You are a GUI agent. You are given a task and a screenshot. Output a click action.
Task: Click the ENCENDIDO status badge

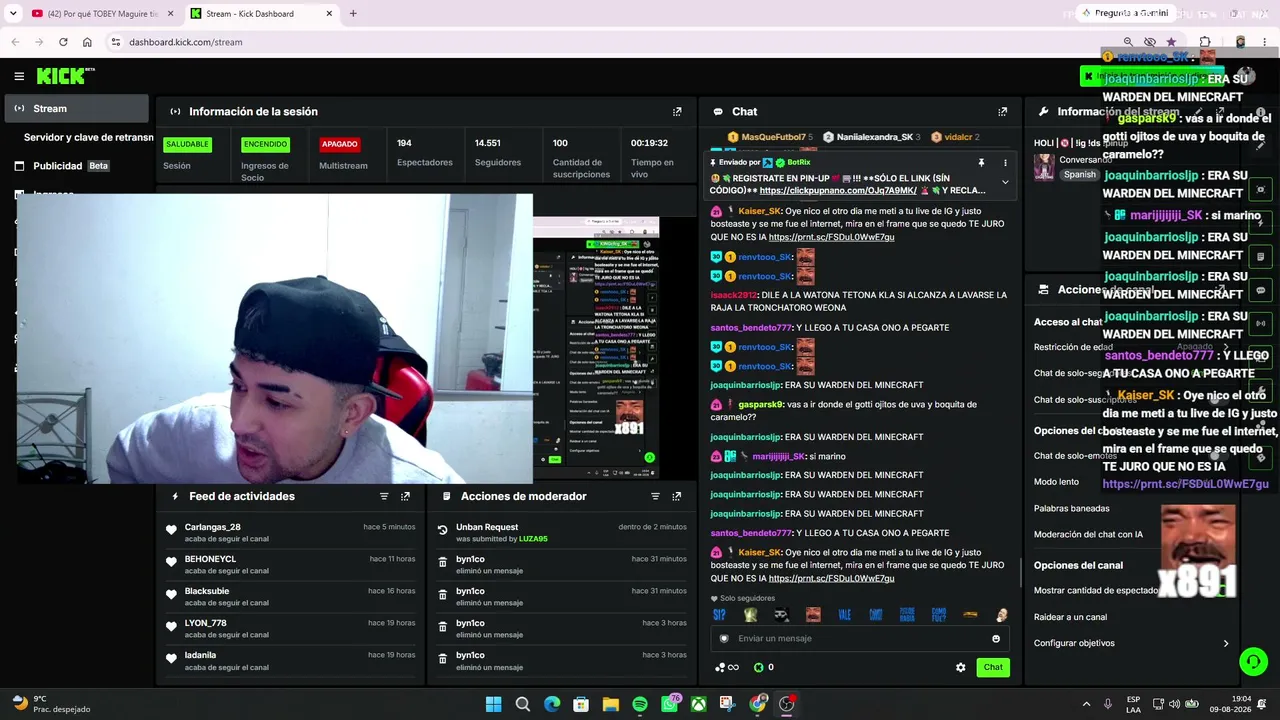[x=265, y=144]
